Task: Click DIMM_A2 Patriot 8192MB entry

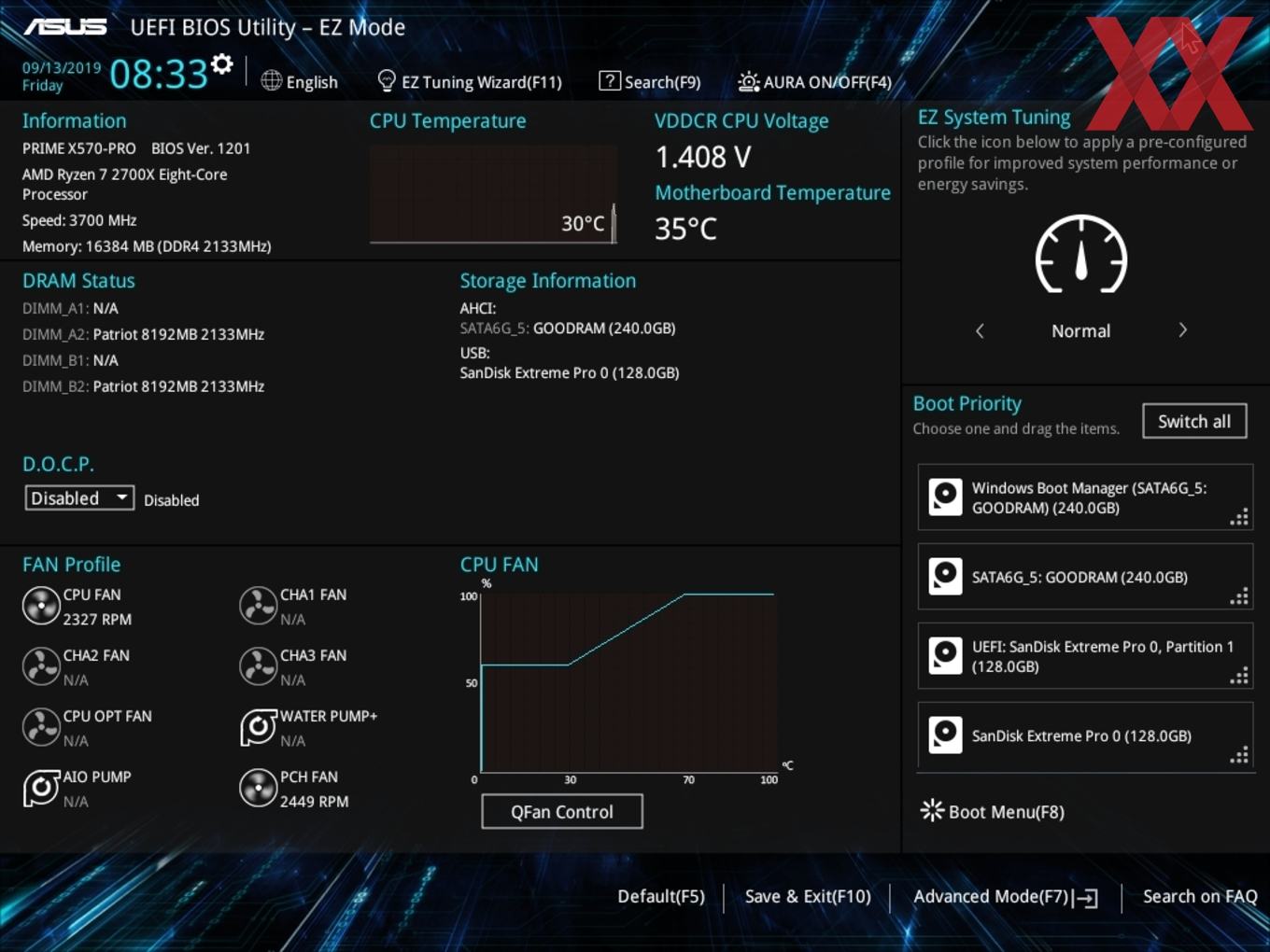Action: click(143, 334)
